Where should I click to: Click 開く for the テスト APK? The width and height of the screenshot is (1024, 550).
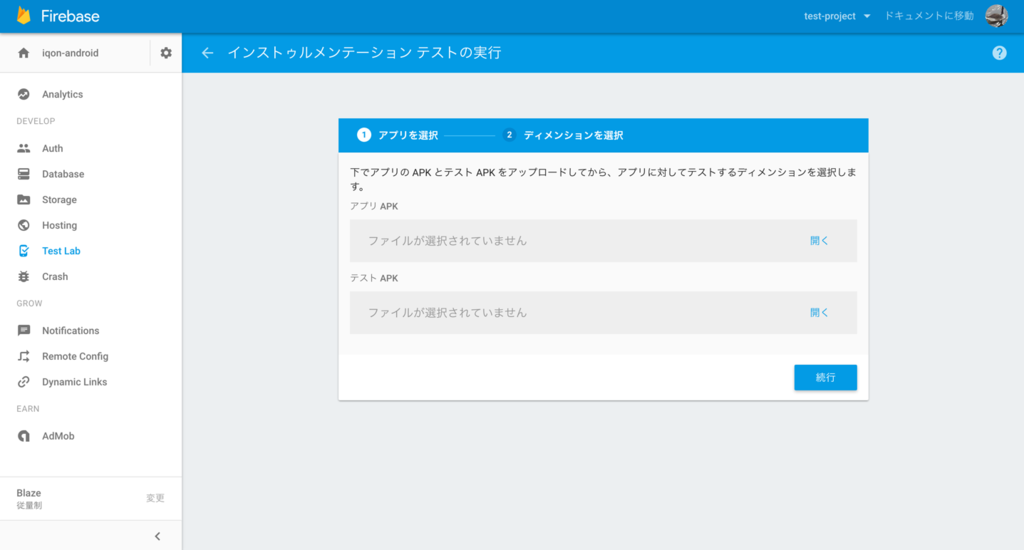[819, 312]
